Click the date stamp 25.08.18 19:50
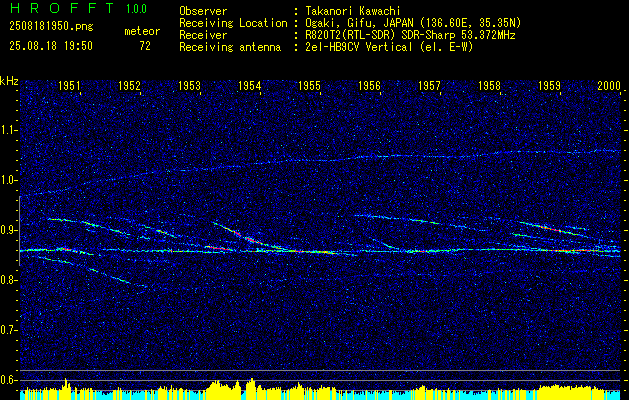The image size is (629, 400). point(51,46)
